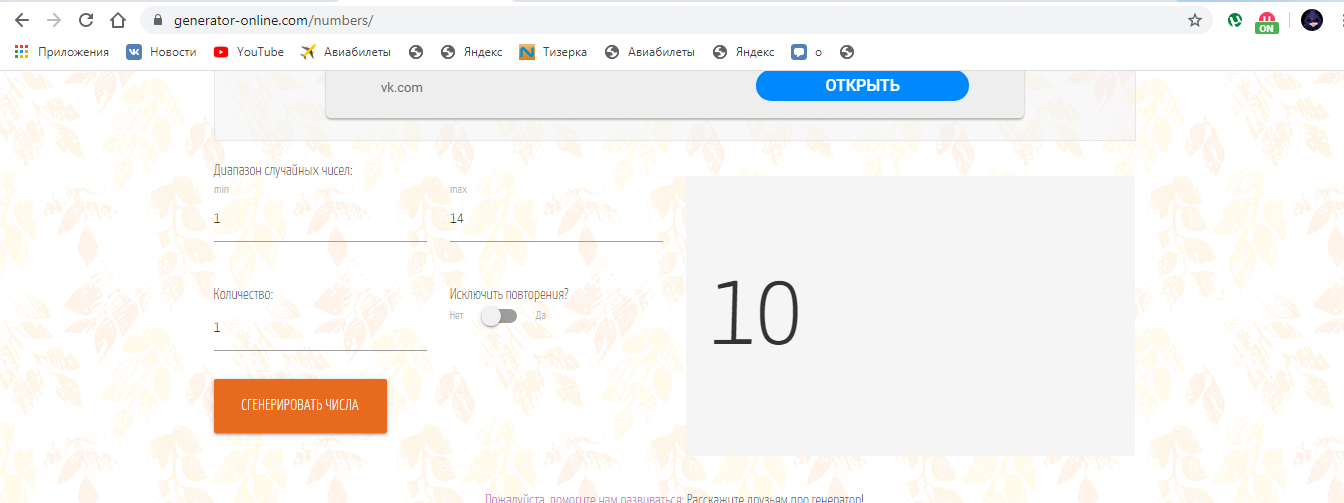Reload the page with the refresh icon

point(86,20)
